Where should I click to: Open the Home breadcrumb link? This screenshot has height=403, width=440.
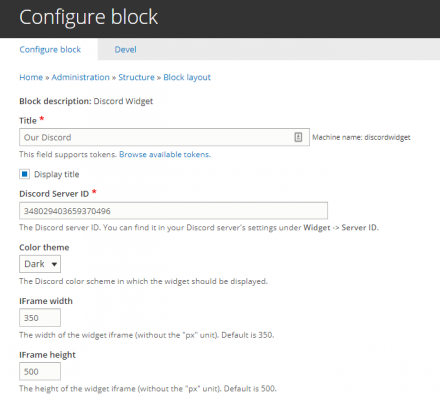click(31, 77)
